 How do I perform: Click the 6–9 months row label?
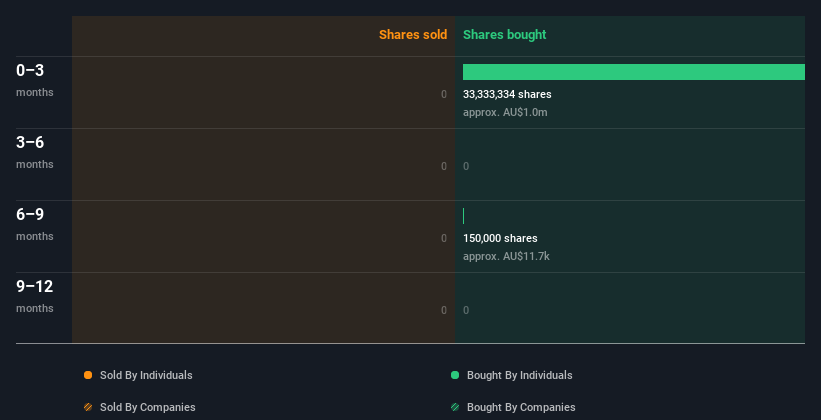click(35, 224)
